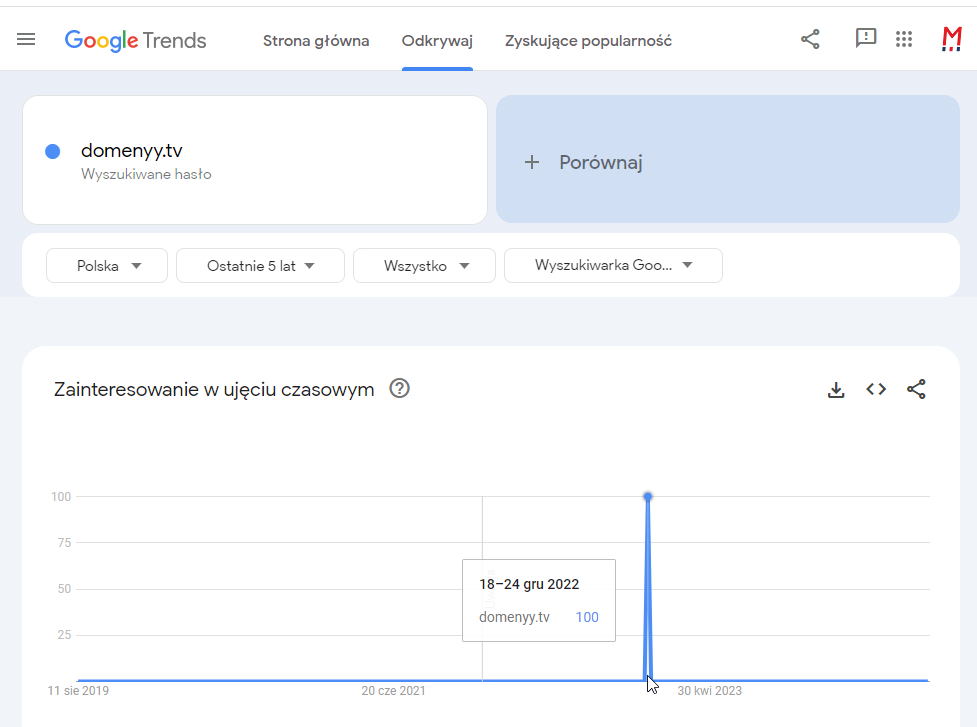Open the account avatar icon

click(951, 39)
